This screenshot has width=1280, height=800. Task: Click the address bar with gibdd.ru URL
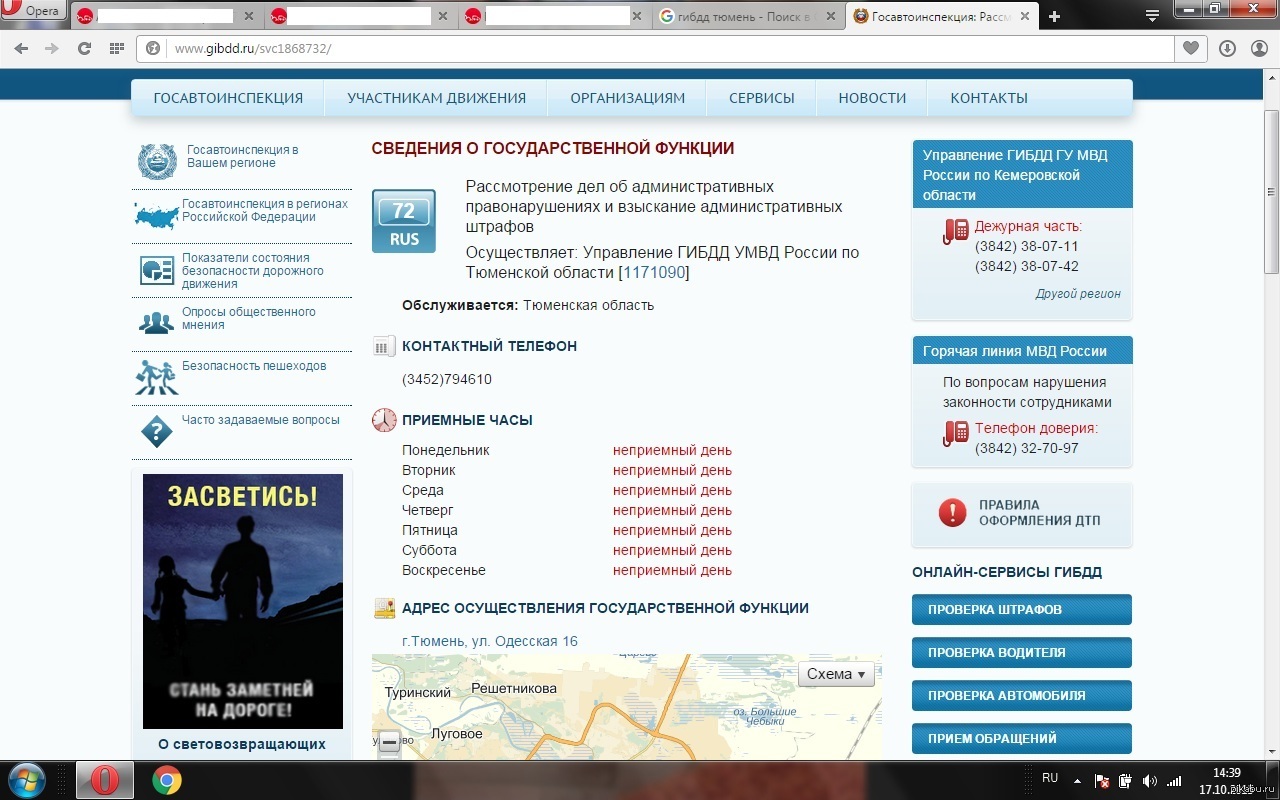tap(655, 48)
